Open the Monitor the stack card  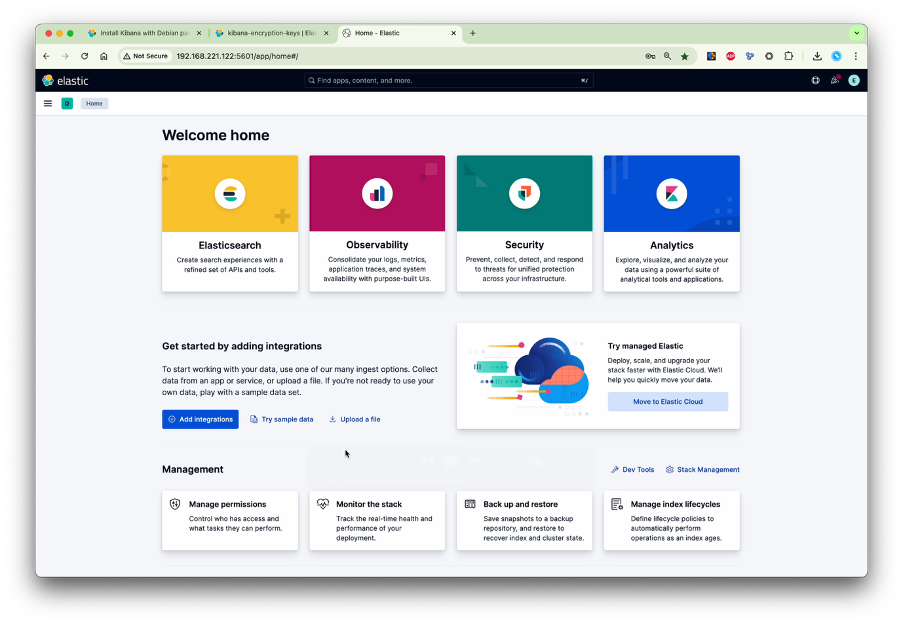(x=377, y=520)
